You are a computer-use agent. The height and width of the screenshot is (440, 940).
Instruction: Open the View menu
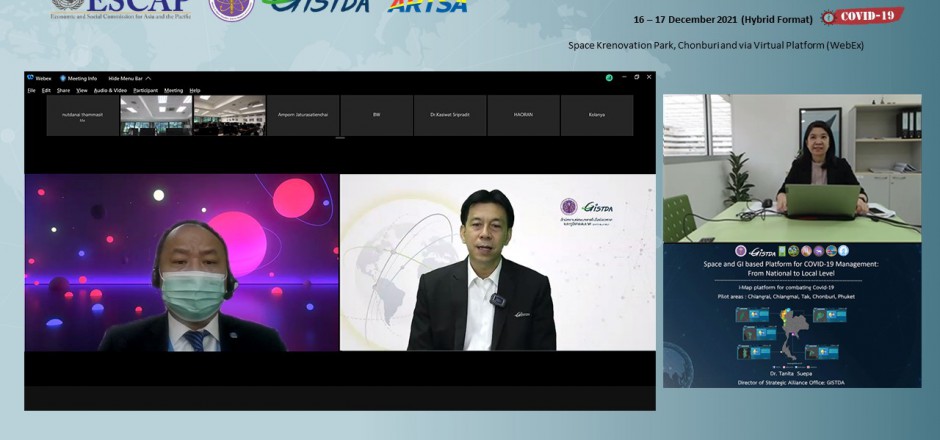(82, 90)
